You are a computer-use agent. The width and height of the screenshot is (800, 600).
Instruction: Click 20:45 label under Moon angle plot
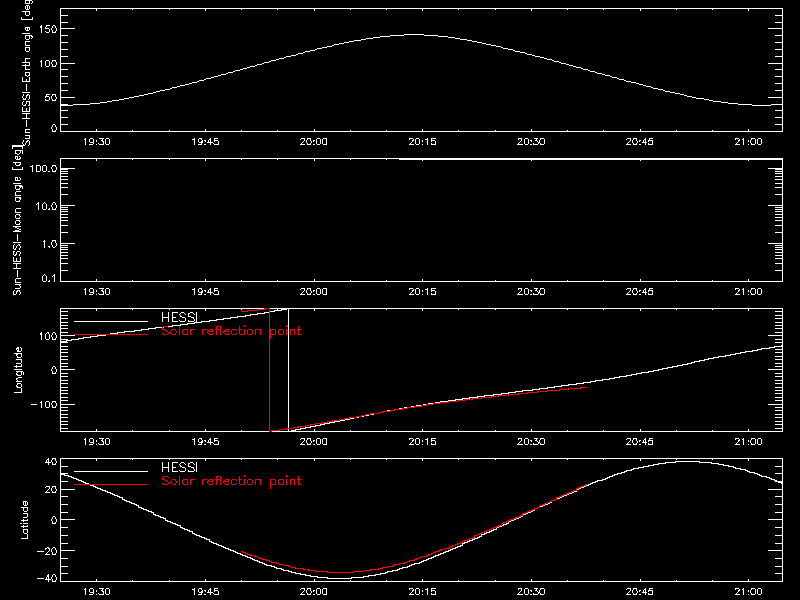tap(640, 292)
